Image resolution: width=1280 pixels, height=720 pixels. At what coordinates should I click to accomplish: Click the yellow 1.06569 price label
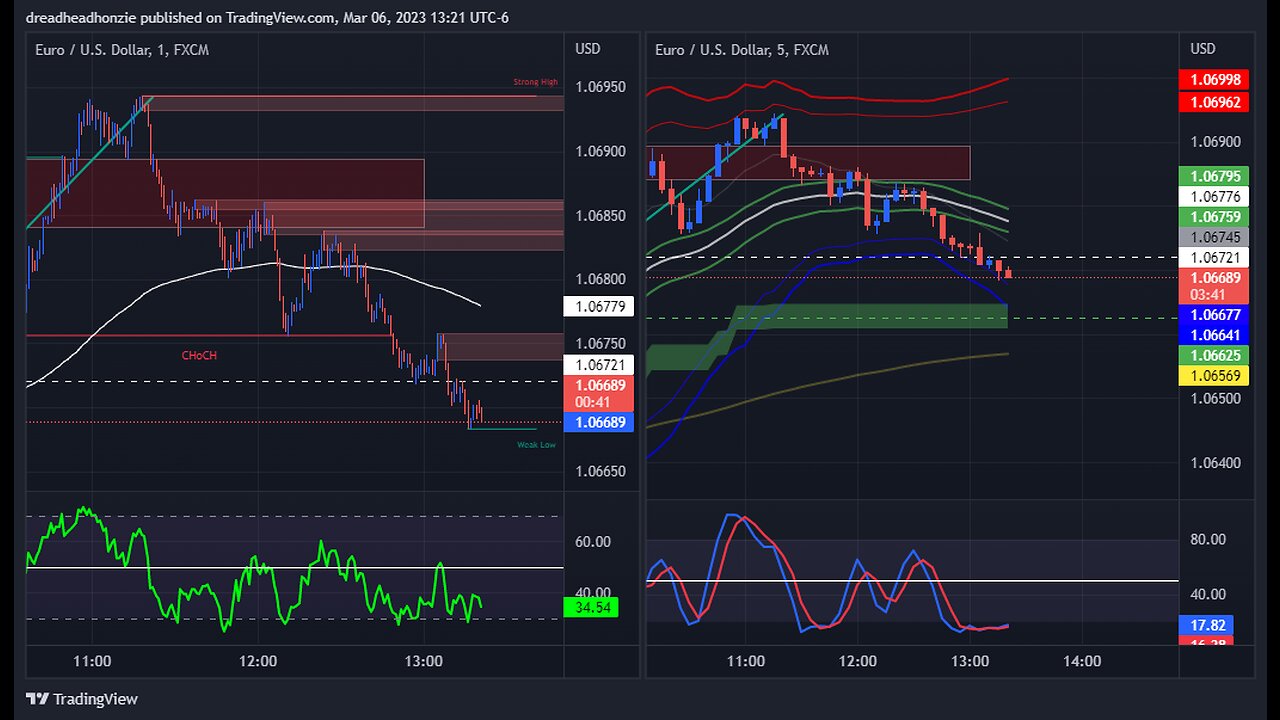(x=1216, y=376)
